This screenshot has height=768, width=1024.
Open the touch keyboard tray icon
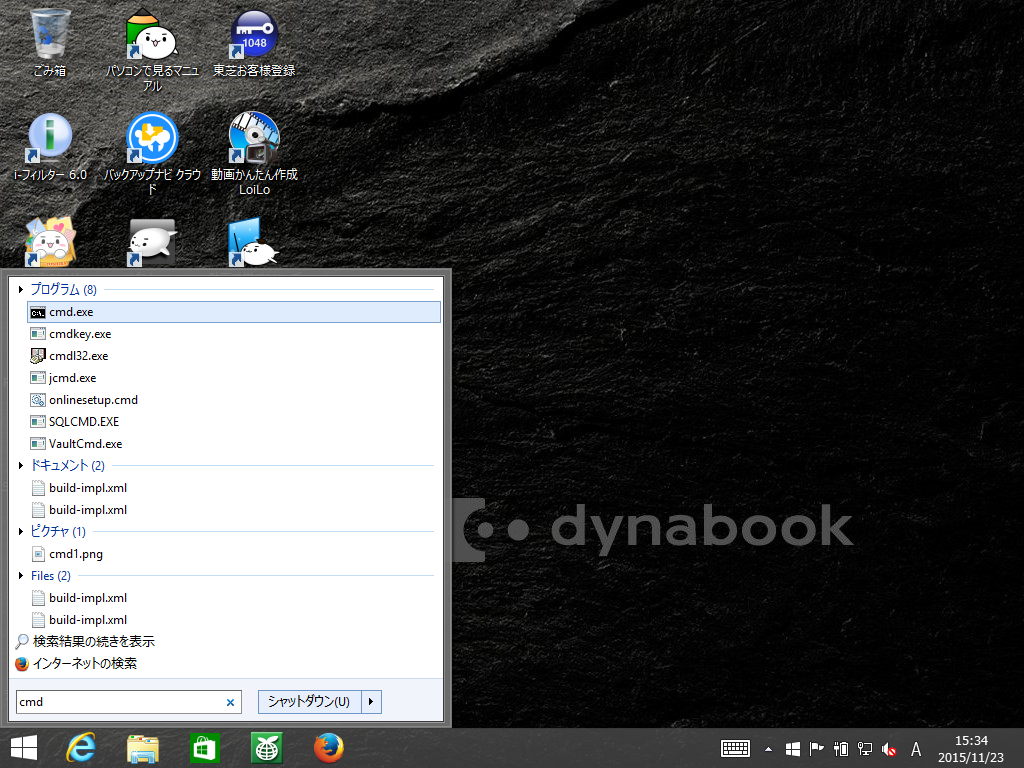tap(735, 748)
